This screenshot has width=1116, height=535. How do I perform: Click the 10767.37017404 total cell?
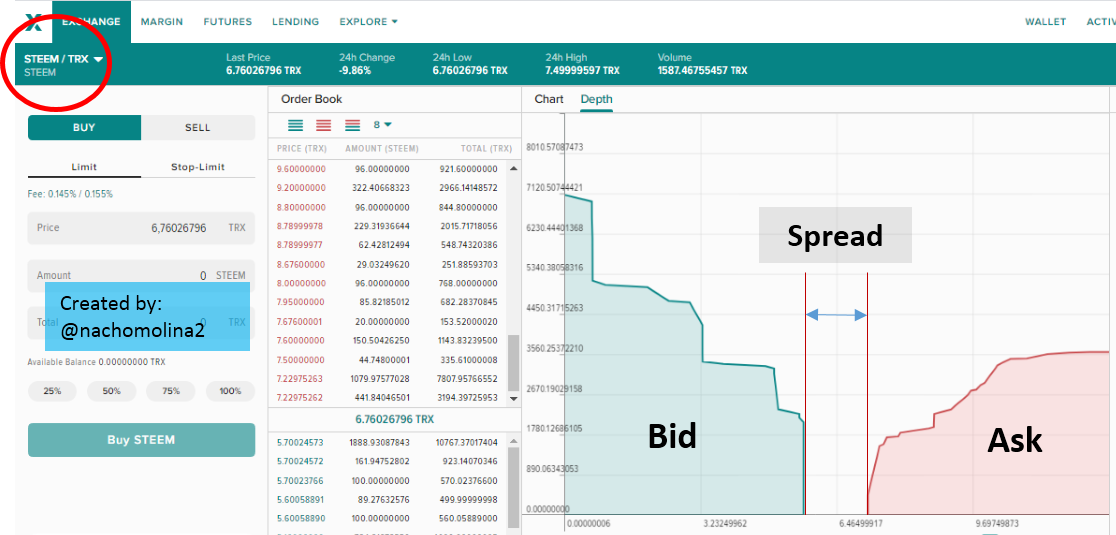[x=466, y=443]
